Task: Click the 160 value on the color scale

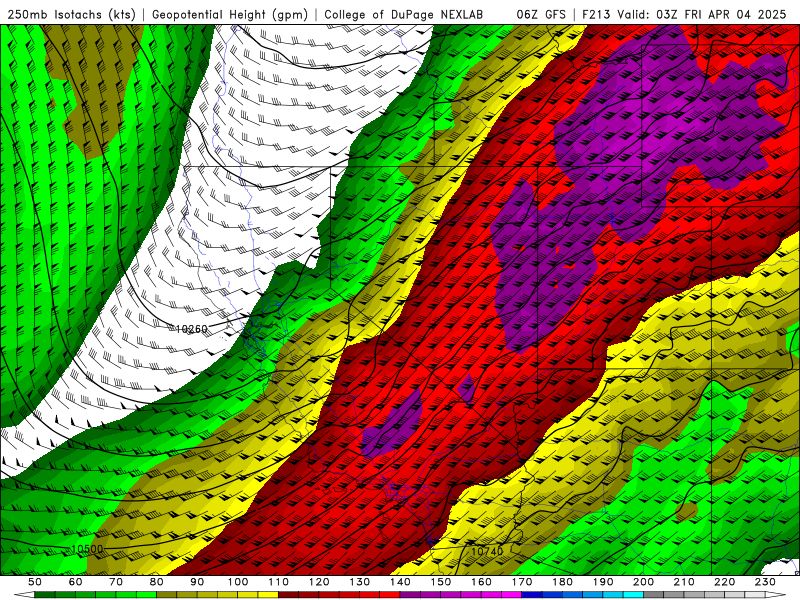Action: pos(481,582)
